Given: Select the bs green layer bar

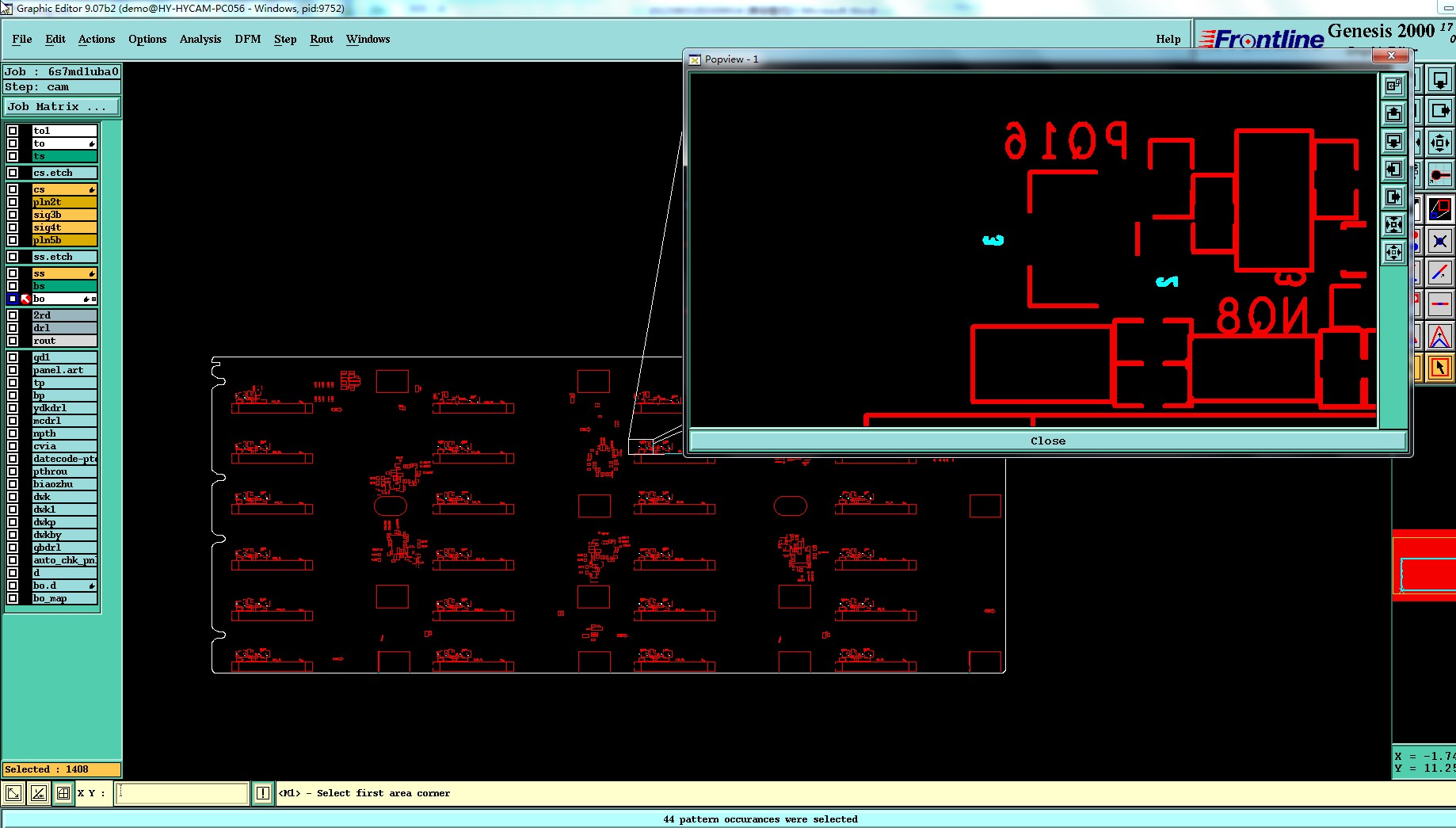Looking at the screenshot, I should pyautogui.click(x=64, y=286).
